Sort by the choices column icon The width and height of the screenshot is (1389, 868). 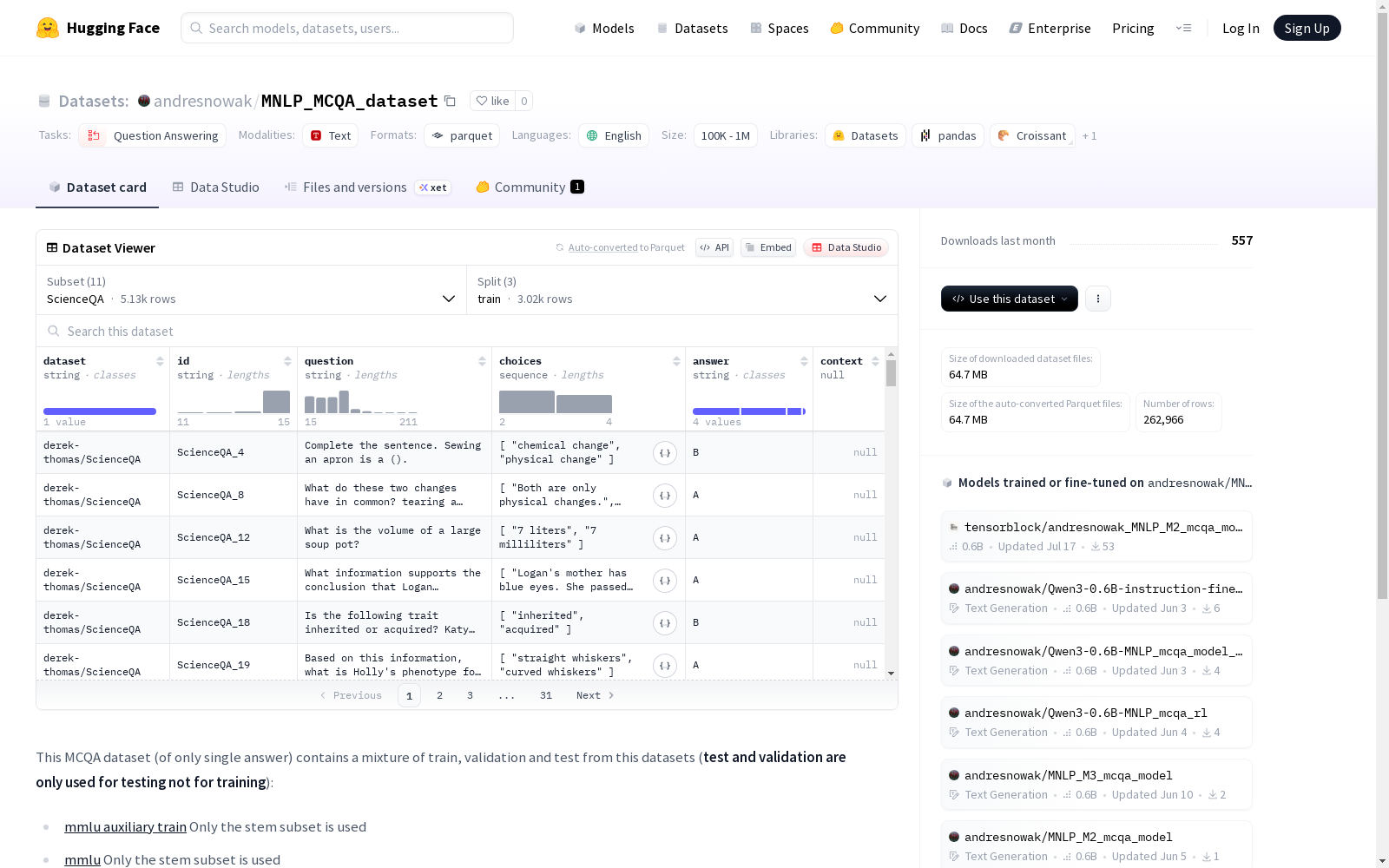[x=676, y=361]
